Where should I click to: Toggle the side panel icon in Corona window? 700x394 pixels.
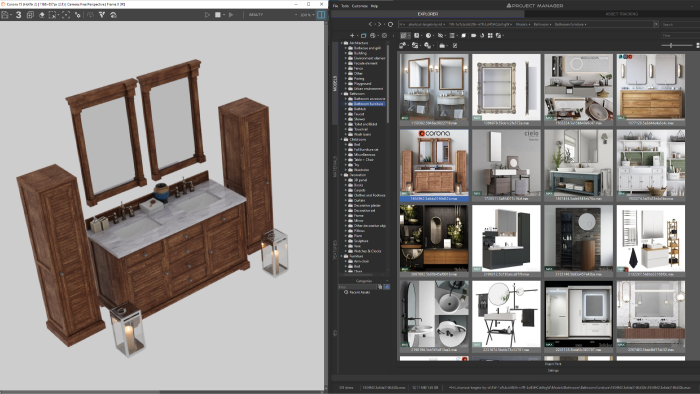pos(321,15)
